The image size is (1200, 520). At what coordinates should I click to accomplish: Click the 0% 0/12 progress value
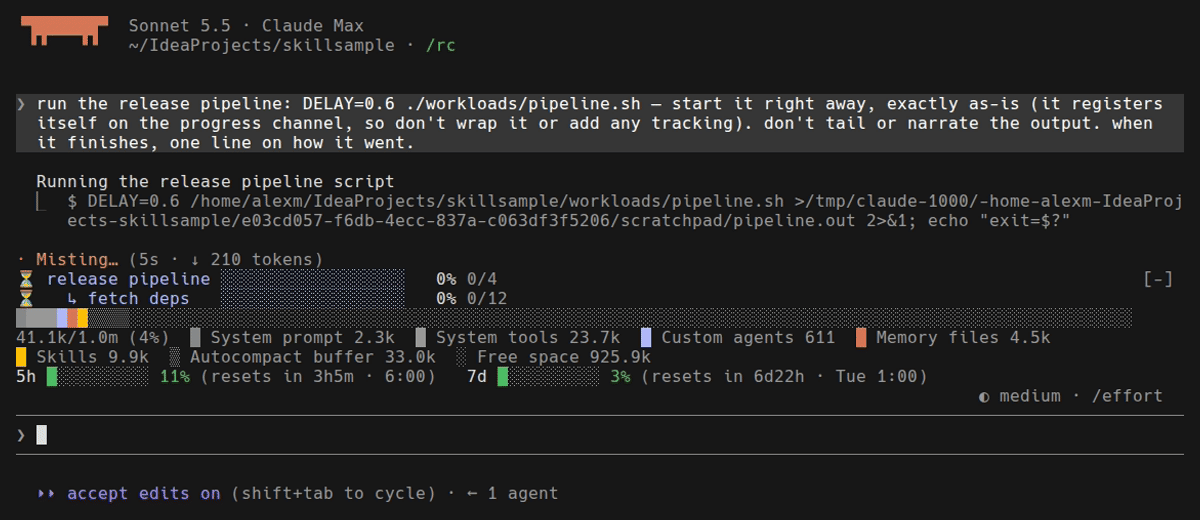(x=472, y=298)
